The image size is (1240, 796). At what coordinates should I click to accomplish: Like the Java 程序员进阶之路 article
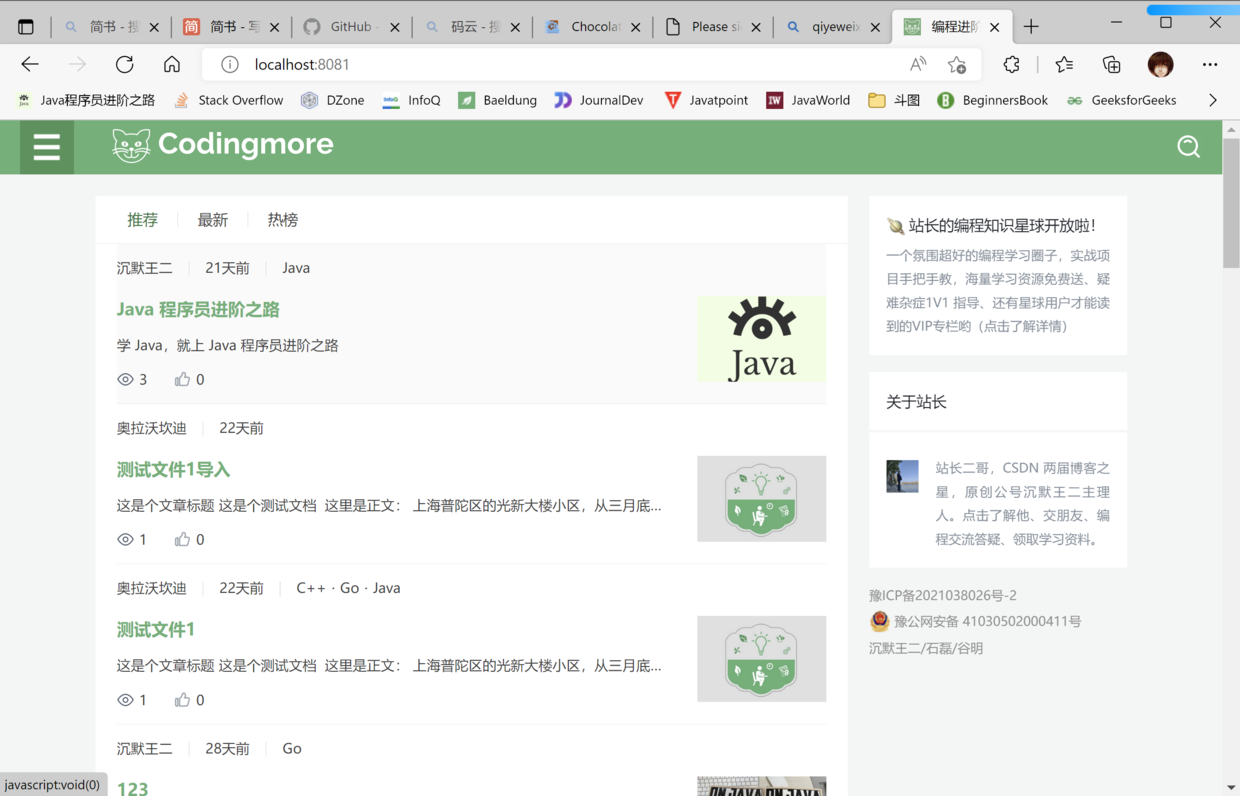[182, 379]
